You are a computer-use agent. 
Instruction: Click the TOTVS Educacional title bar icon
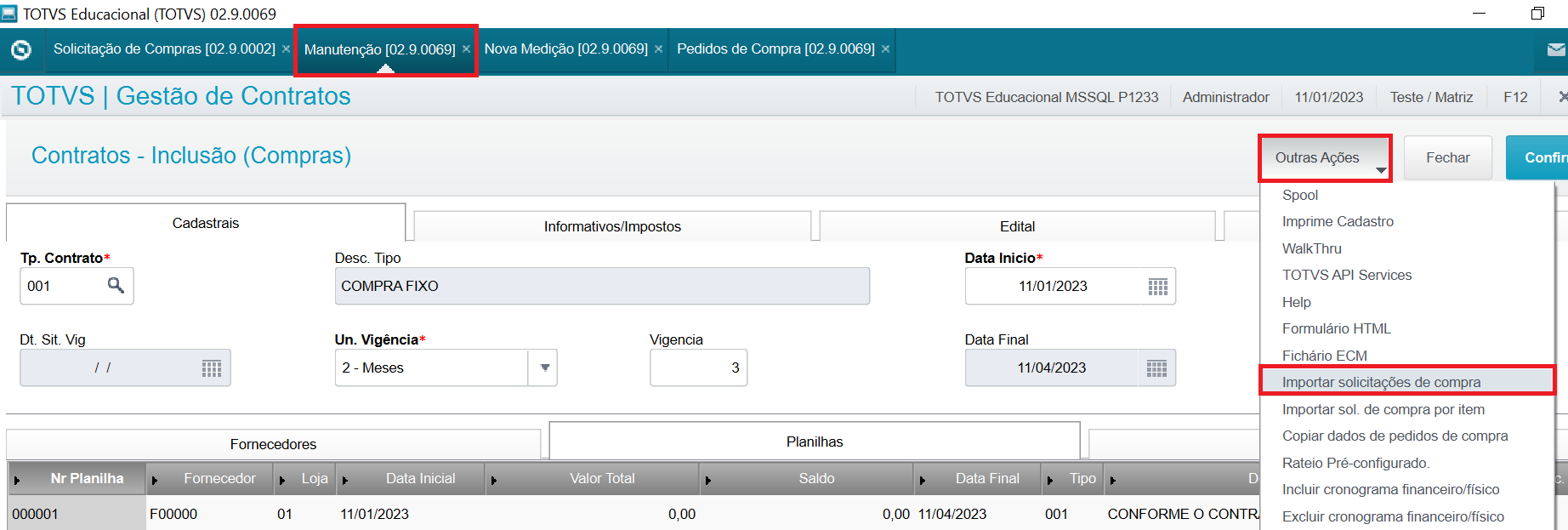[9, 14]
